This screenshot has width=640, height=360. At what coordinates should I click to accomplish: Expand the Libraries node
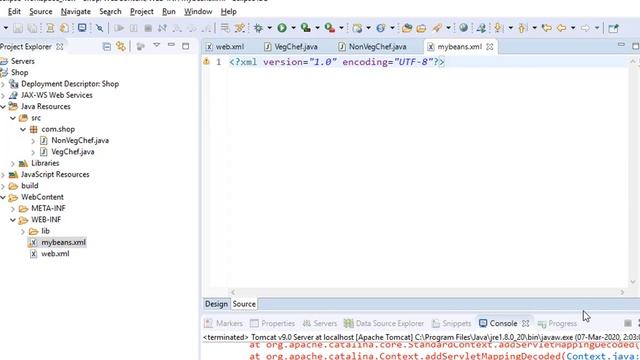[x=13, y=163]
